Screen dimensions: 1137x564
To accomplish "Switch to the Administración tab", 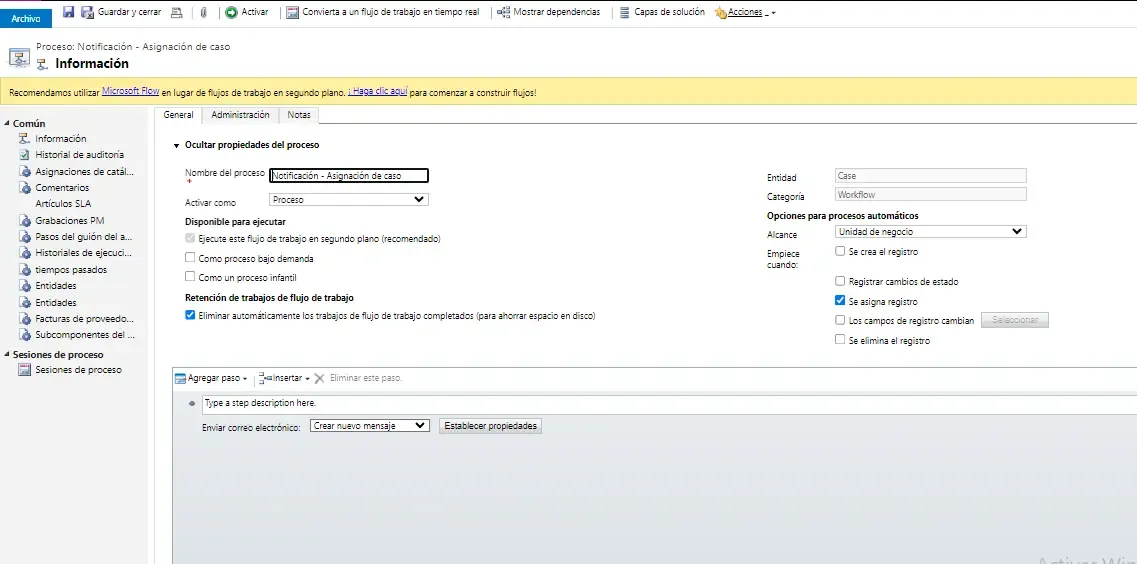I will point(240,115).
